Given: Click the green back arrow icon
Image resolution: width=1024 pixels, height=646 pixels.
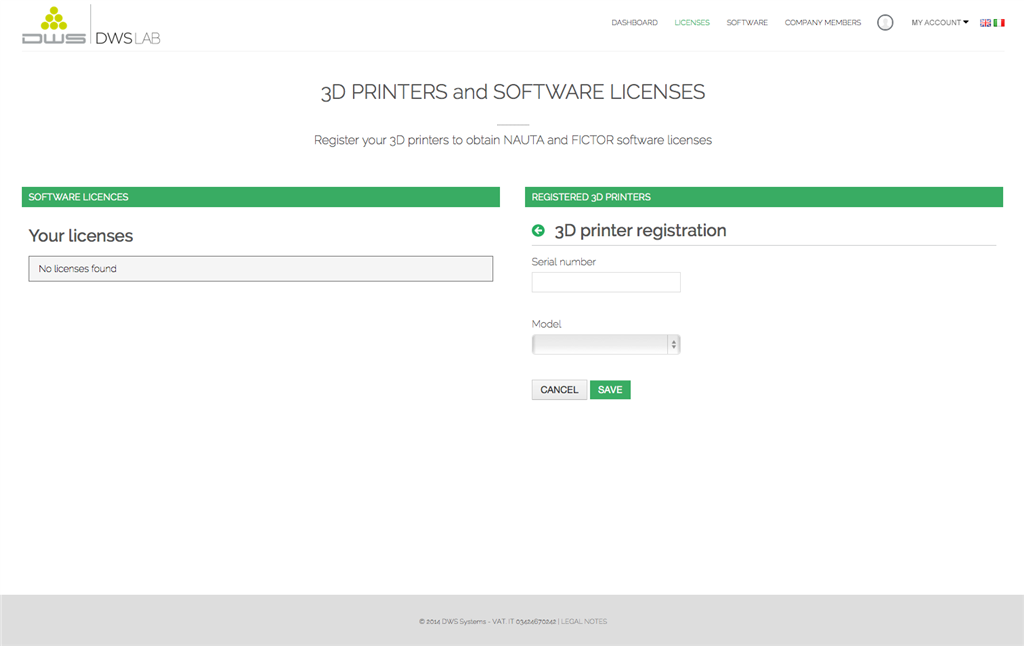Looking at the screenshot, I should [538, 231].
